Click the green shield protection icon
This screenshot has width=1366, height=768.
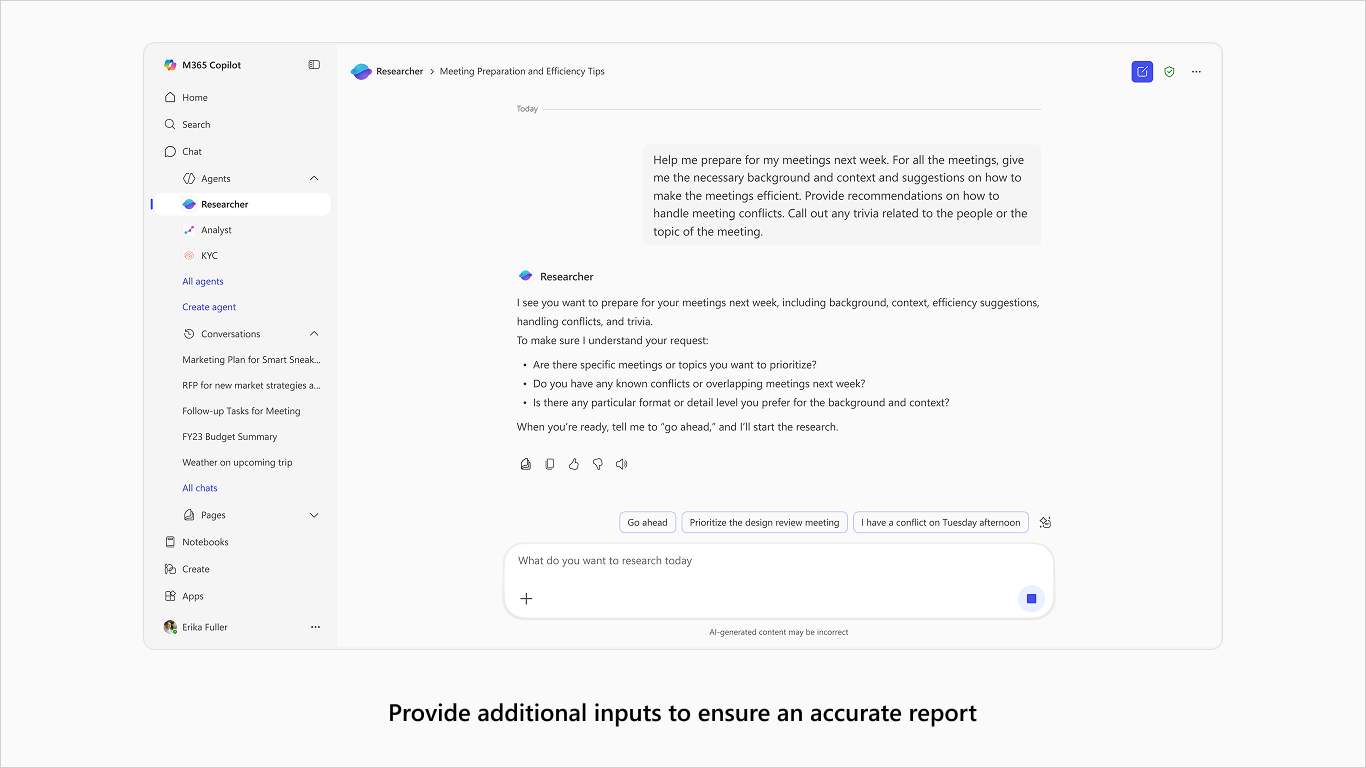click(x=1169, y=72)
